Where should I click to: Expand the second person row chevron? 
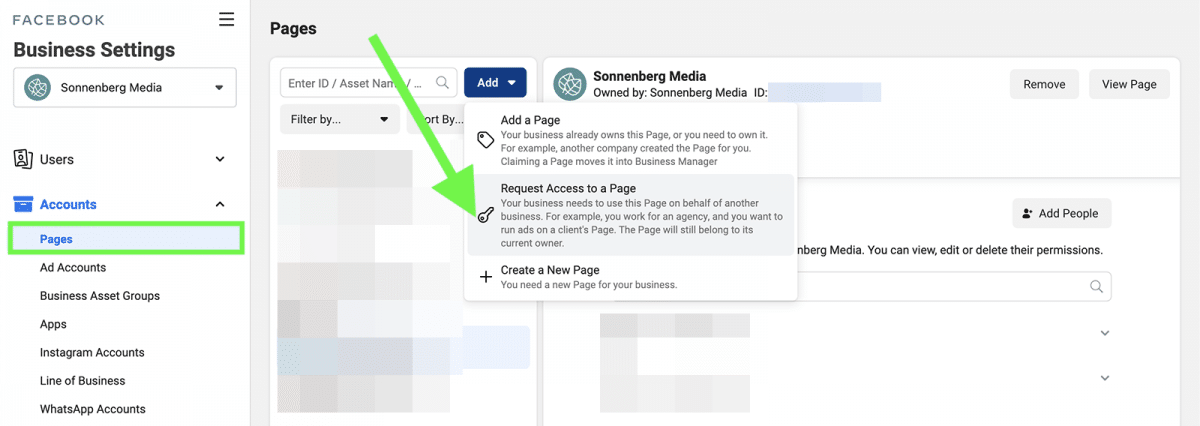click(x=1105, y=378)
